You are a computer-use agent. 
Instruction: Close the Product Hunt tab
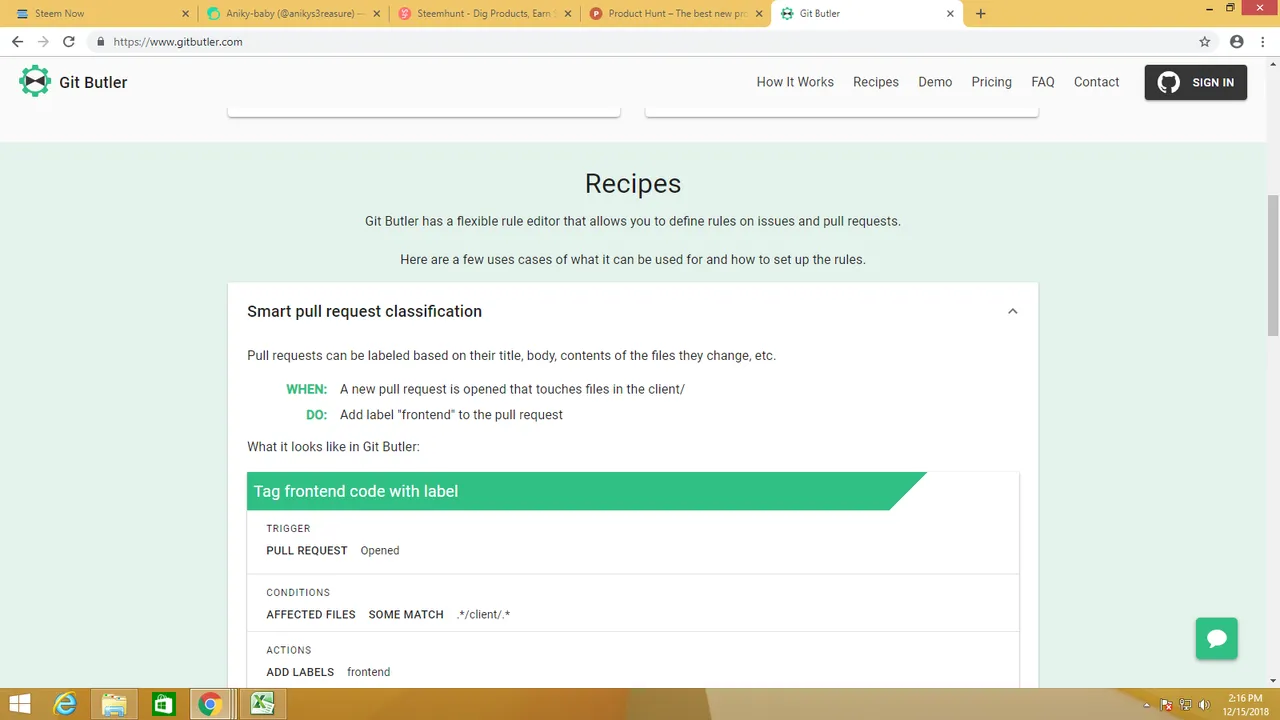(x=759, y=14)
